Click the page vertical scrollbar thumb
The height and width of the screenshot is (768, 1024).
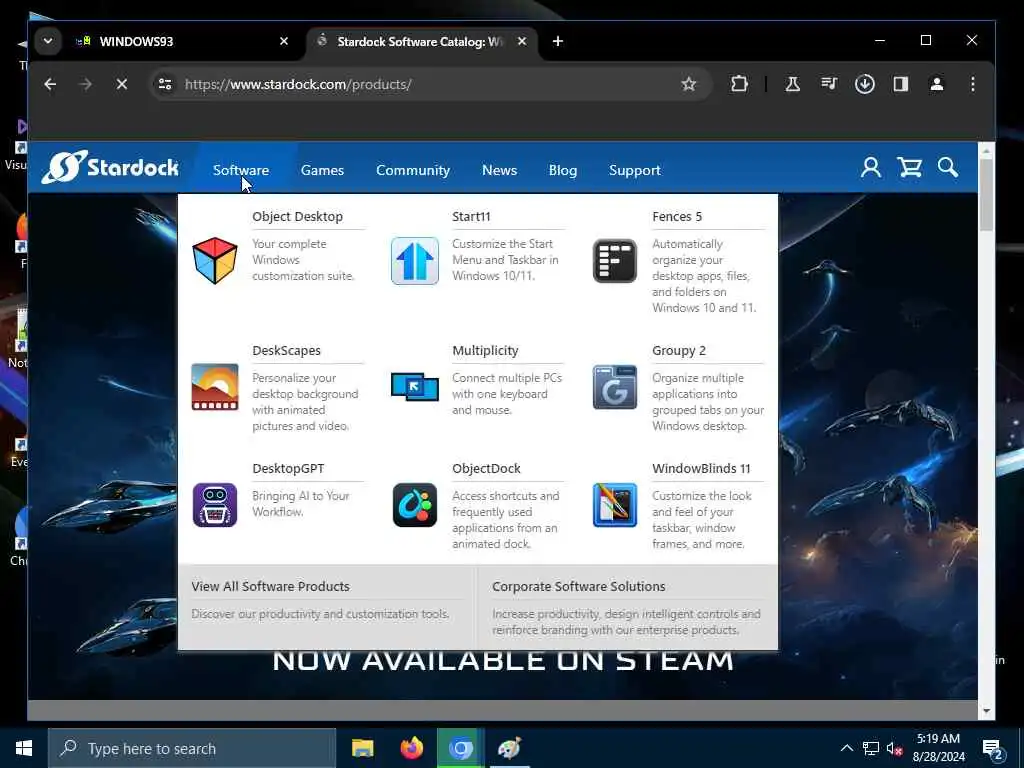[x=986, y=196]
